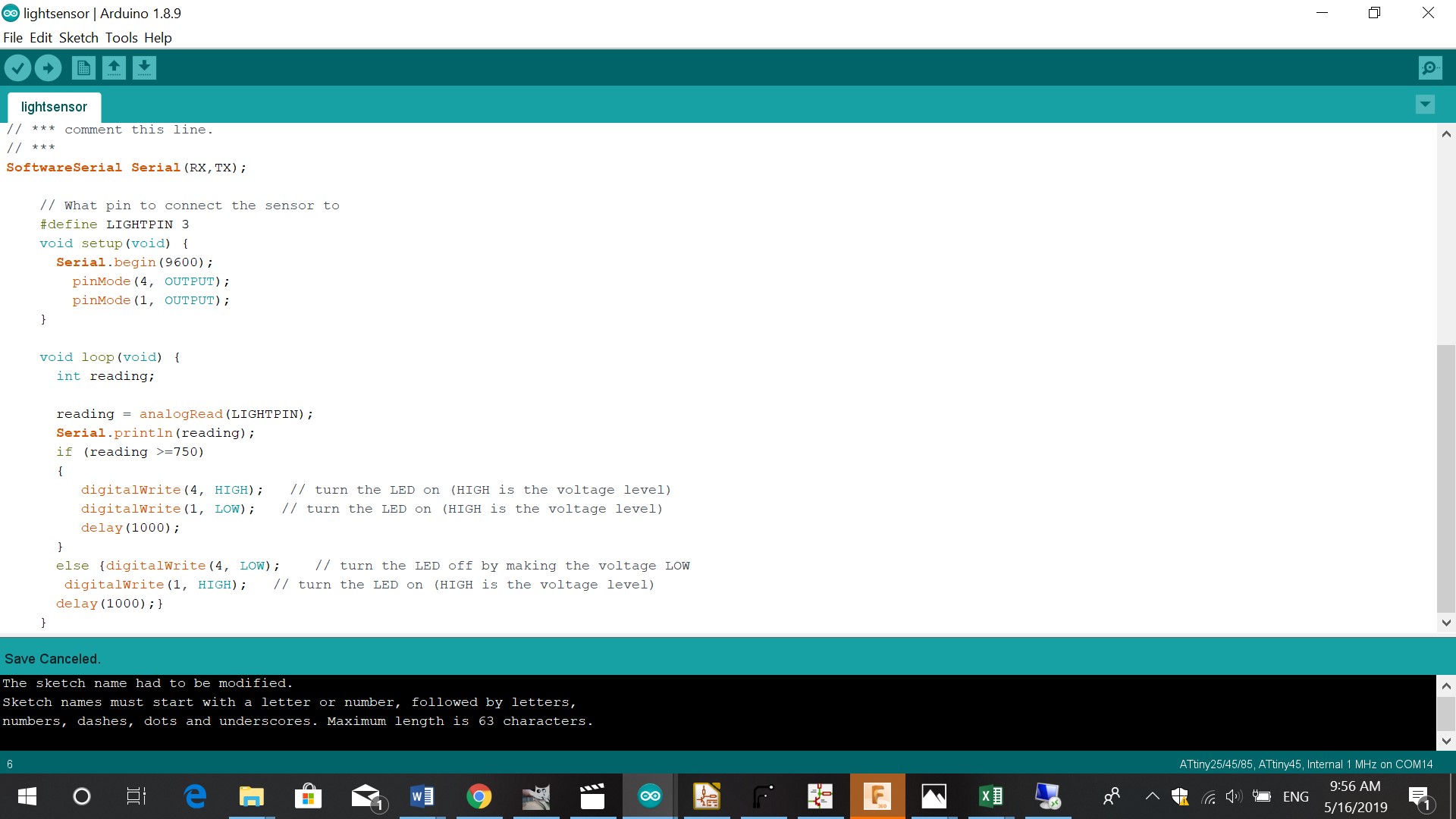This screenshot has width=1456, height=819.
Task: Select the lightsensor tab
Action: point(54,107)
